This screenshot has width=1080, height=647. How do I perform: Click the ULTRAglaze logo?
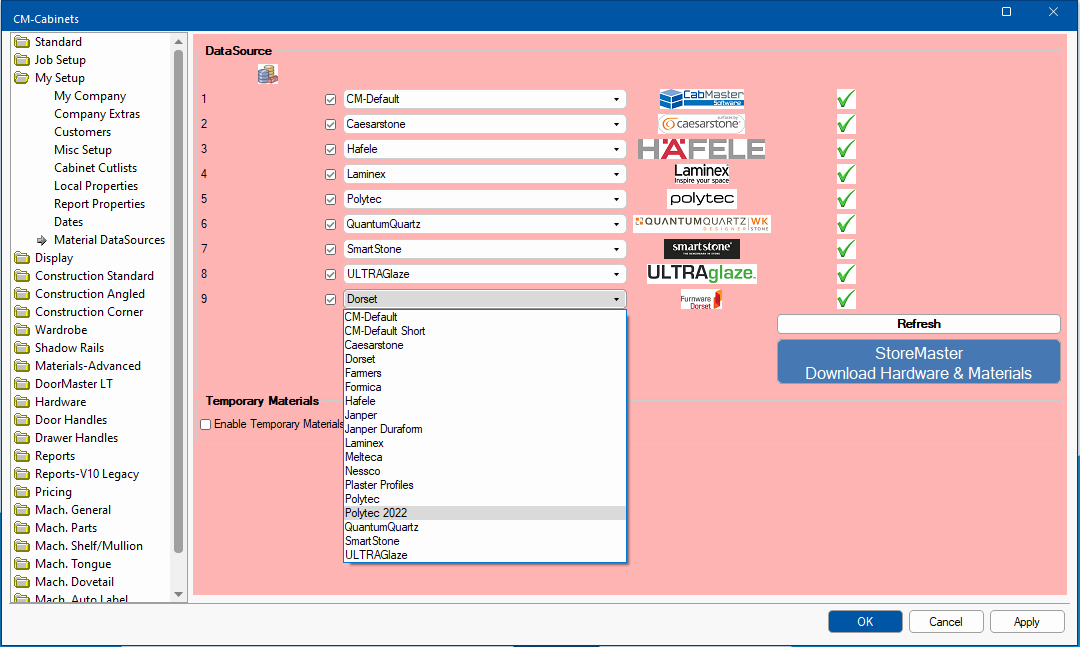tap(702, 274)
